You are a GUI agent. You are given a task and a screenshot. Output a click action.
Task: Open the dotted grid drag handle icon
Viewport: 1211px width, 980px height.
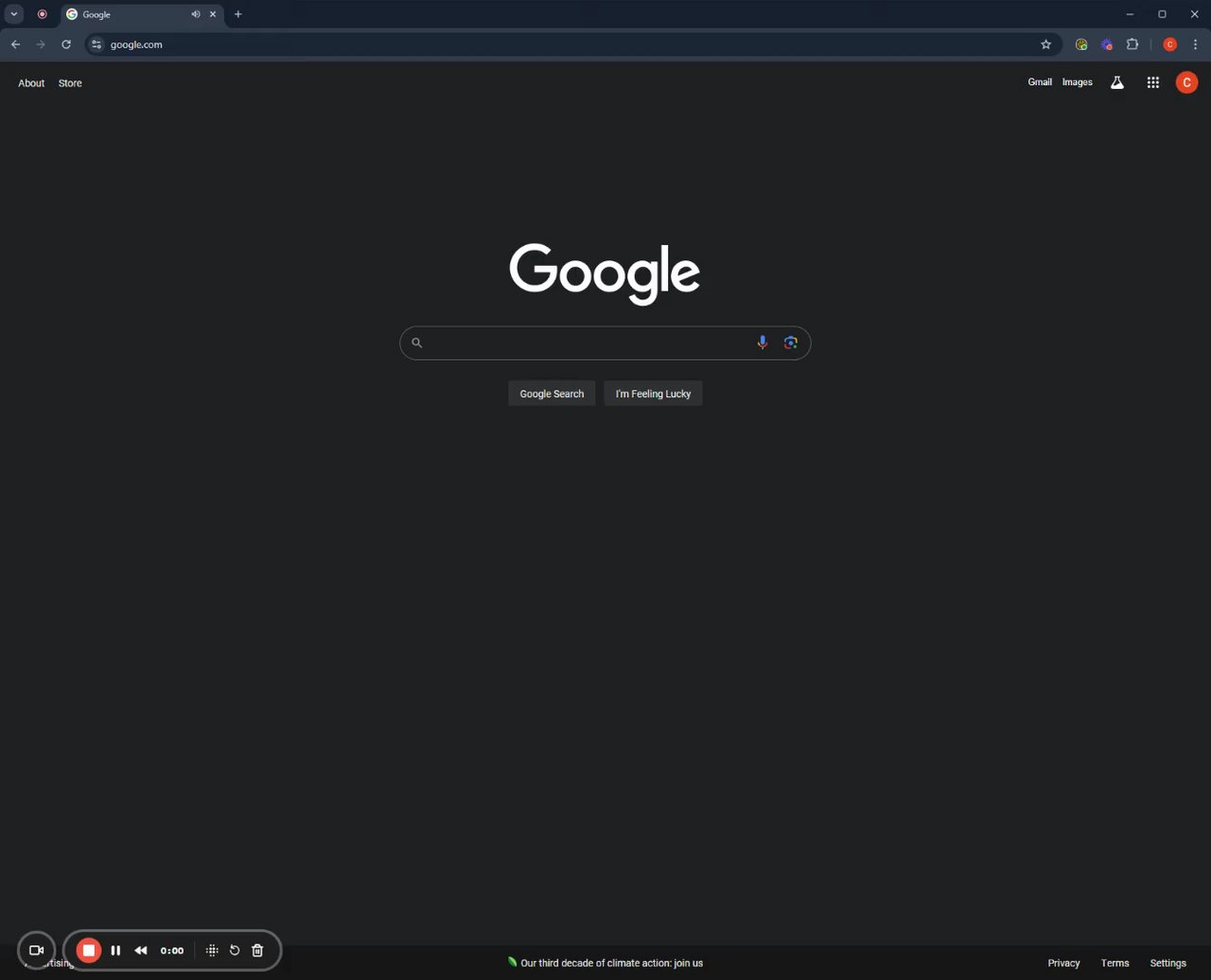(212, 951)
